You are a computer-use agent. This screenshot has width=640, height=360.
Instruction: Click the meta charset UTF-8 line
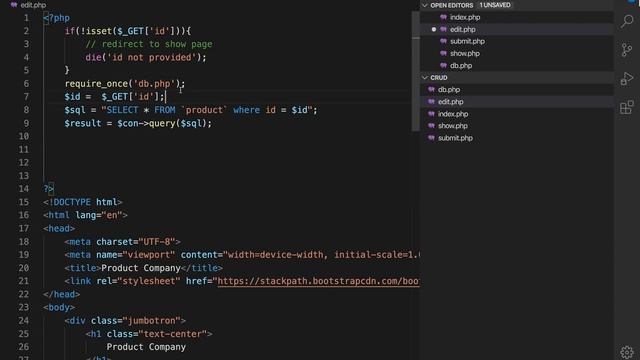coord(122,242)
